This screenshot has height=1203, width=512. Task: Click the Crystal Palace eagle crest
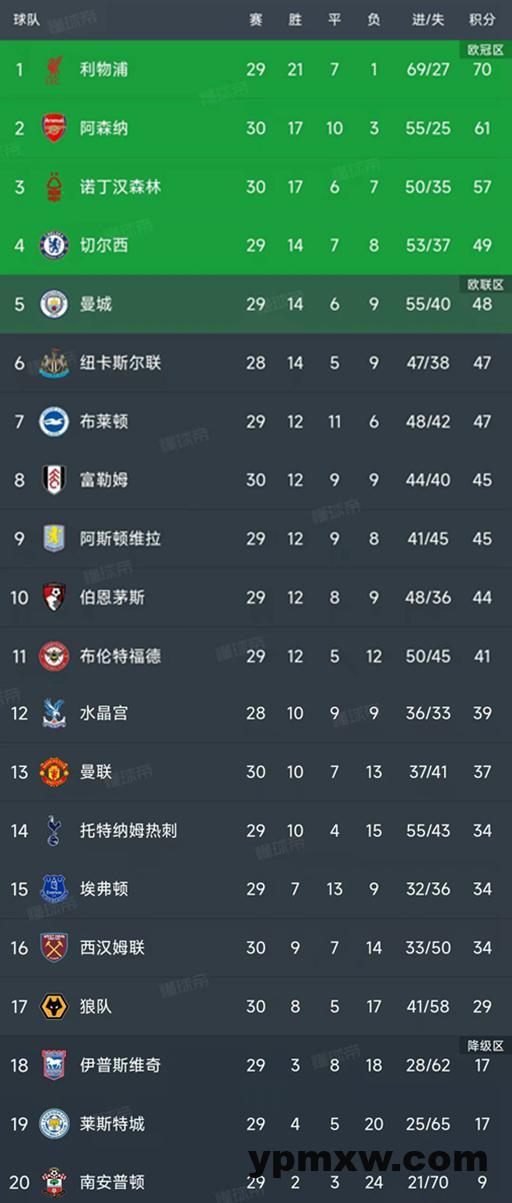[x=54, y=714]
